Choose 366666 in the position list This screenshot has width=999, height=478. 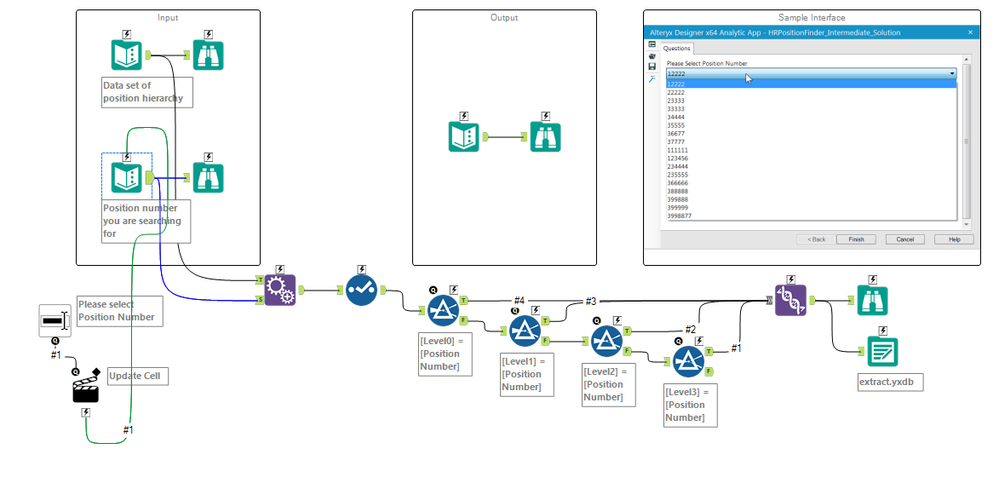tap(811, 183)
